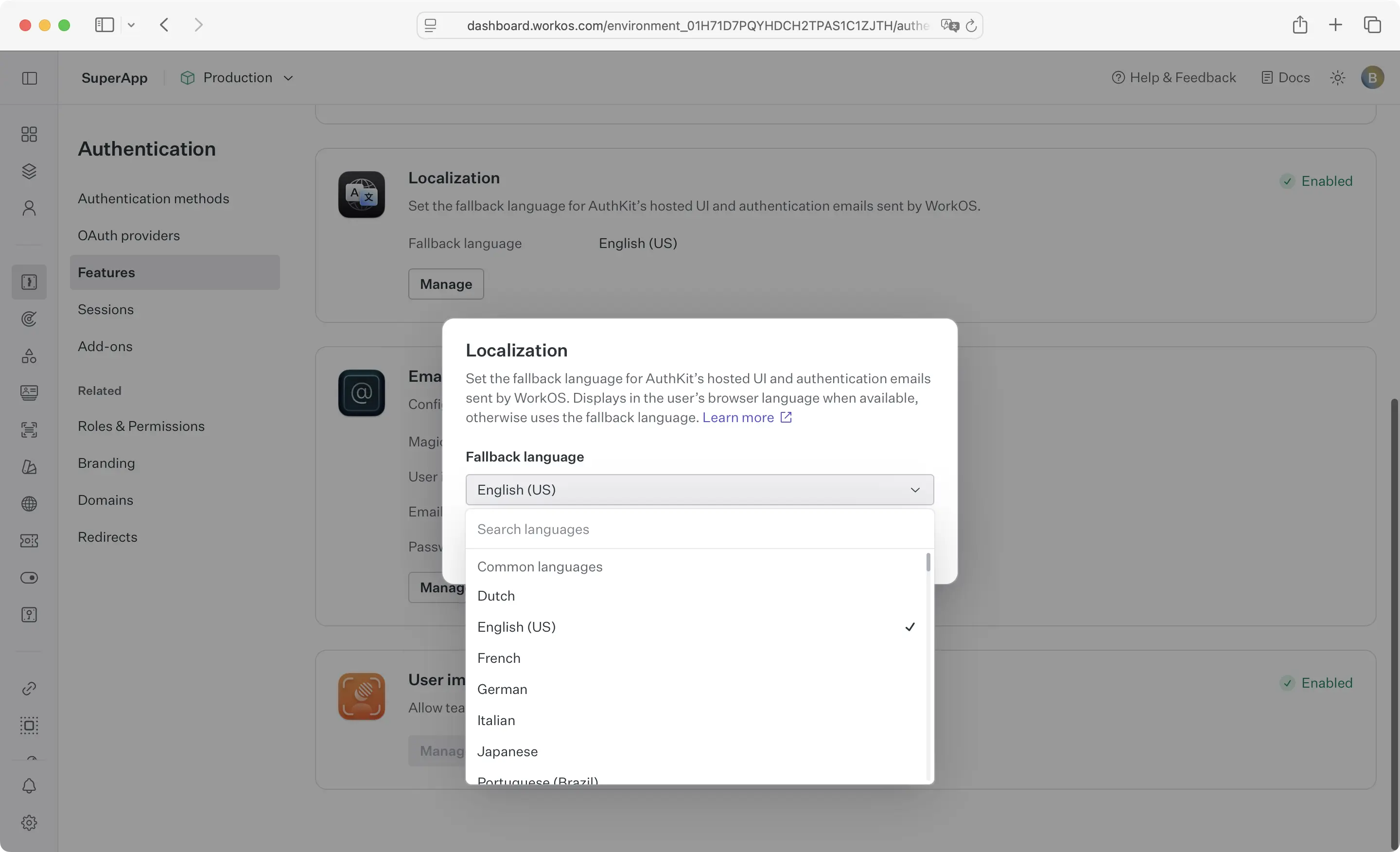Select the Features nav item
The width and height of the screenshot is (1400, 852).
[x=175, y=272]
